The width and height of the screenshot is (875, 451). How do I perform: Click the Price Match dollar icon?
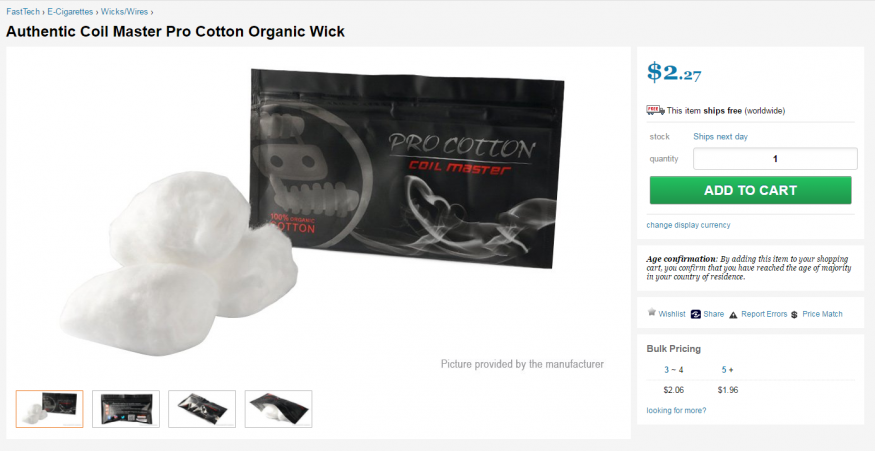(x=794, y=315)
